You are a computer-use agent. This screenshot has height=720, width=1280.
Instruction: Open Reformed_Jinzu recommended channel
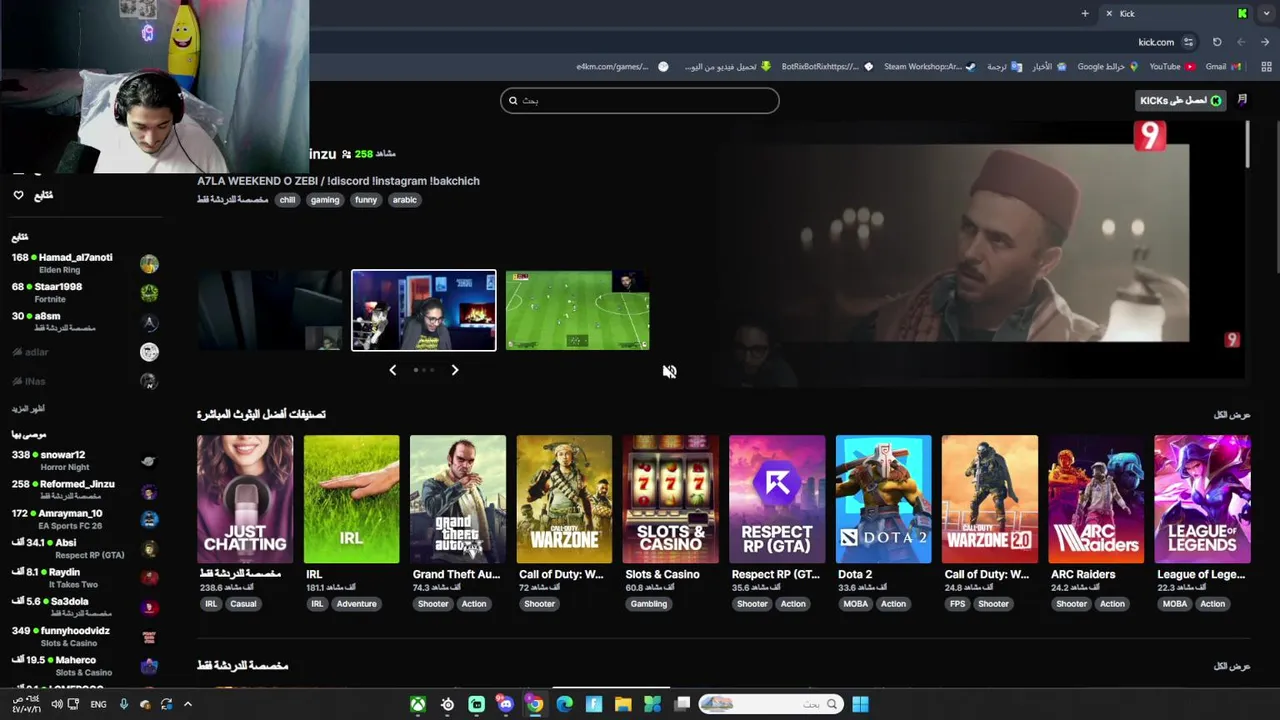85,490
